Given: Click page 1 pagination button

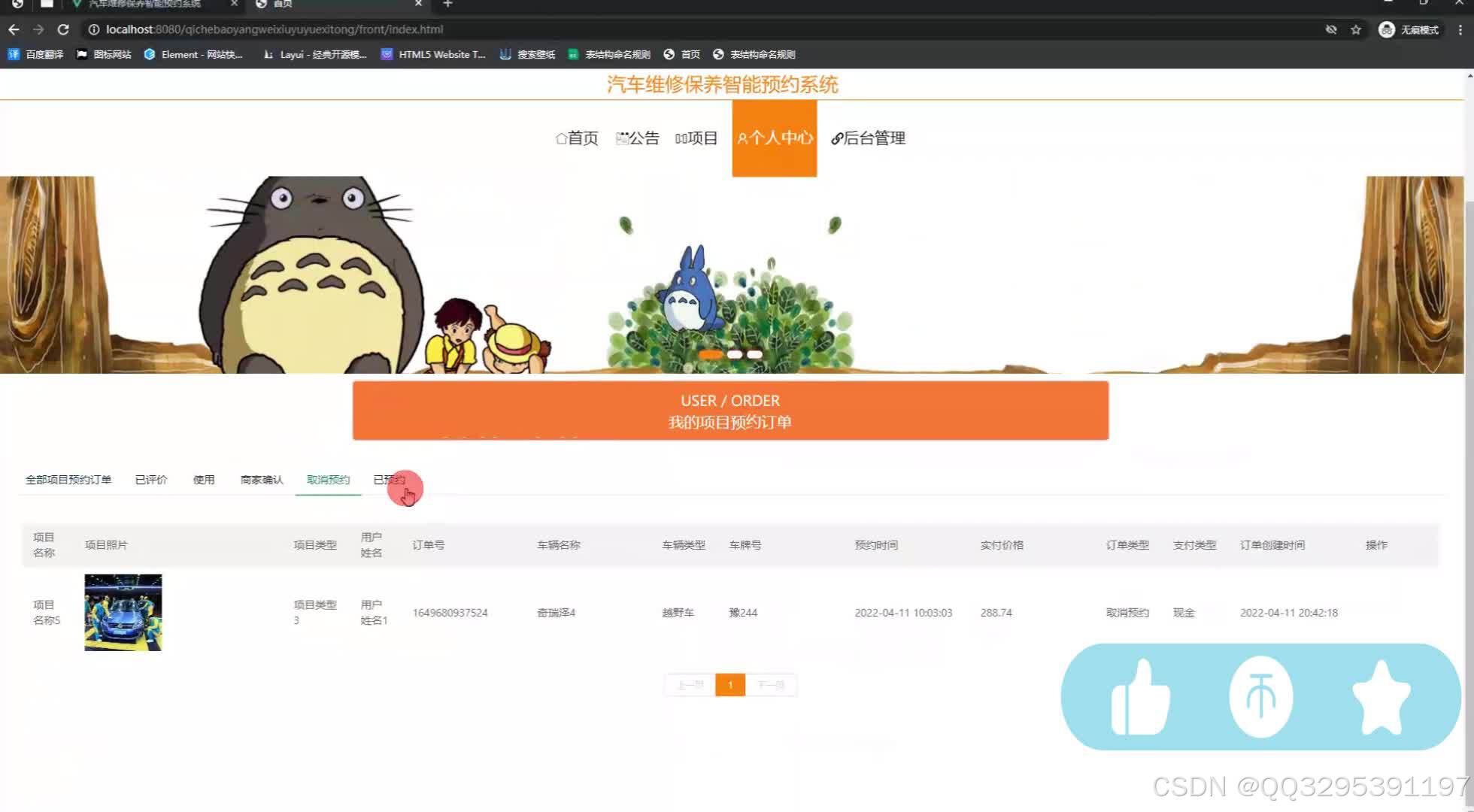Looking at the screenshot, I should (729, 685).
